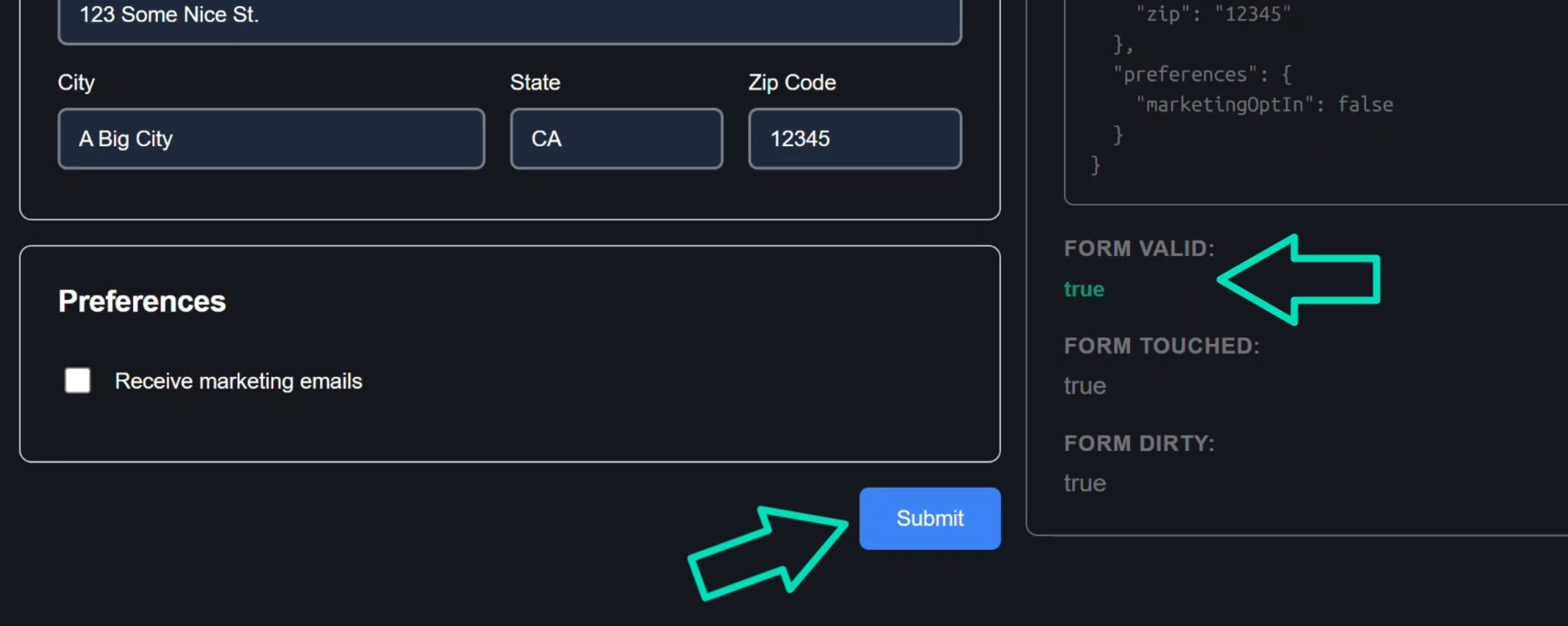The height and width of the screenshot is (626, 1568).
Task: Click the Zip Code field showing 12345
Action: (853, 139)
